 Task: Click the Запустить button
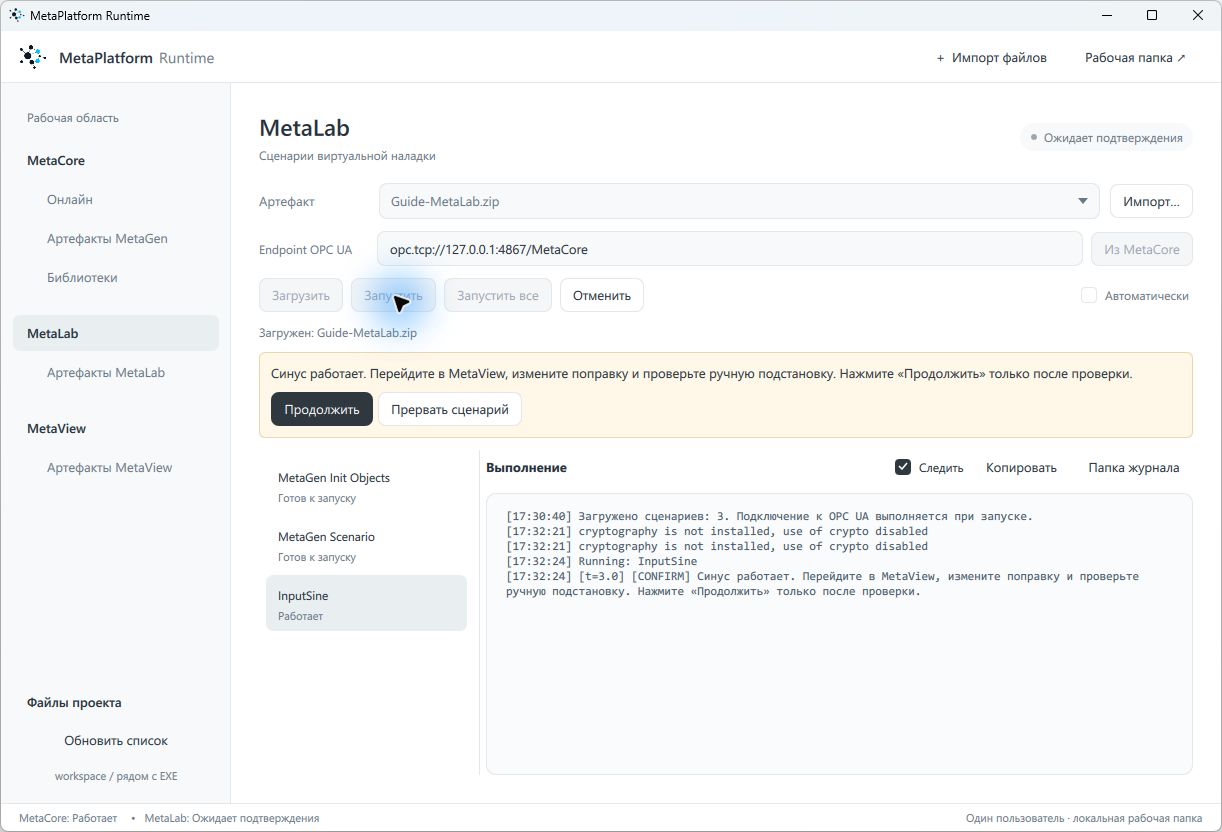[x=393, y=295]
